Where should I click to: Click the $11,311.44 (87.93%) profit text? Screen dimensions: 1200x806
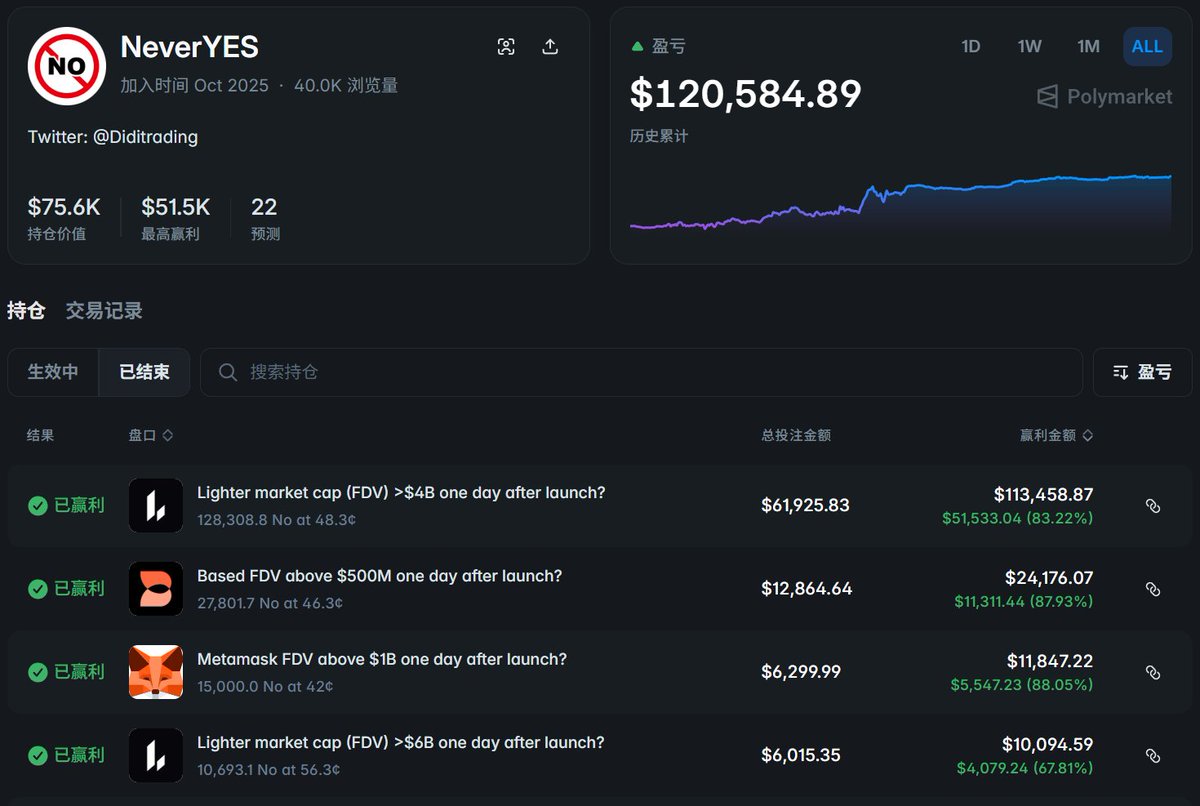pyautogui.click(x=1023, y=601)
